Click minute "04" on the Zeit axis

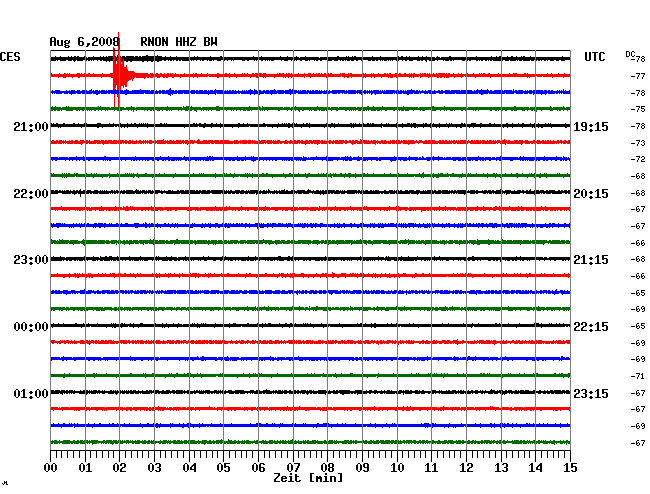point(189,468)
